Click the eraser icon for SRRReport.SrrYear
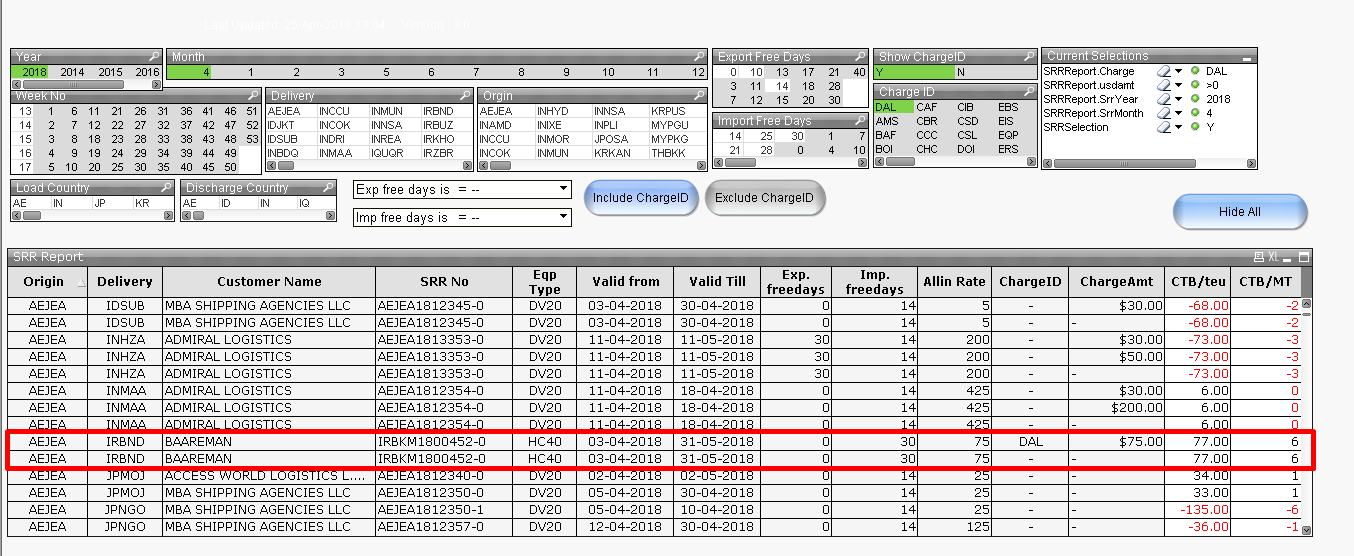 click(x=1163, y=100)
